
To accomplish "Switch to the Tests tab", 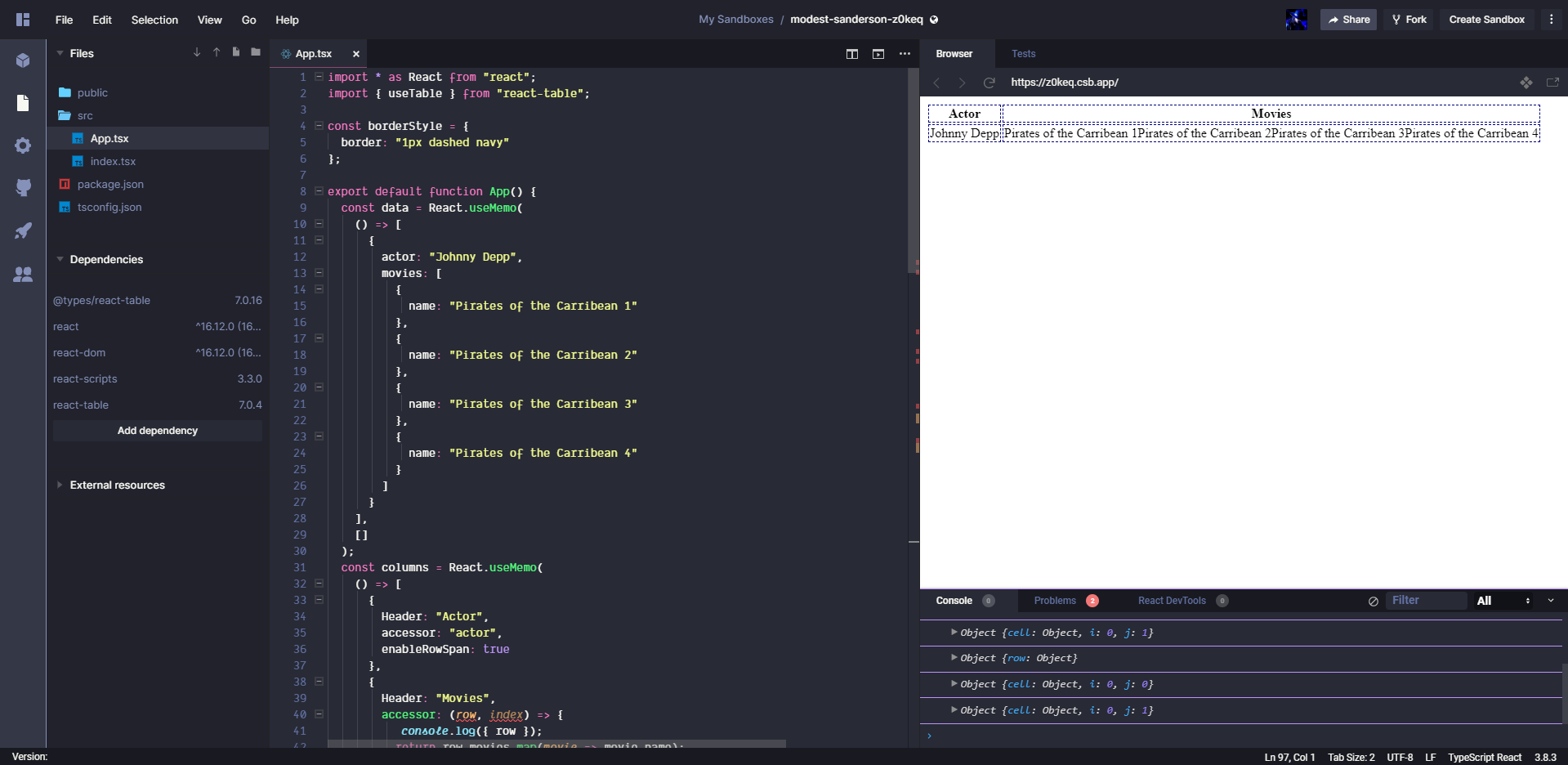I will click(1023, 54).
